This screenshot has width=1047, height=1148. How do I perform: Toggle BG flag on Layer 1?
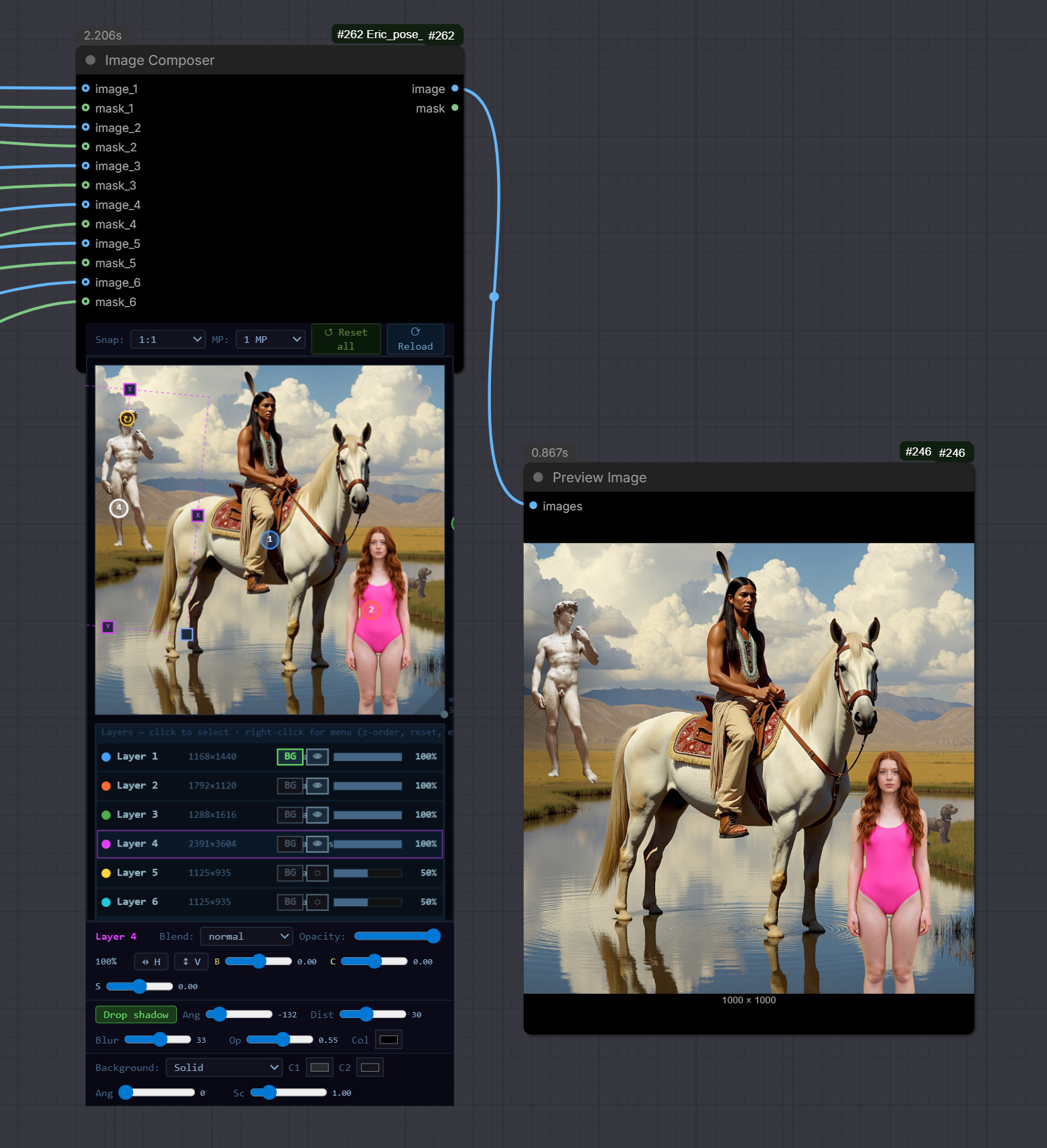(x=290, y=756)
